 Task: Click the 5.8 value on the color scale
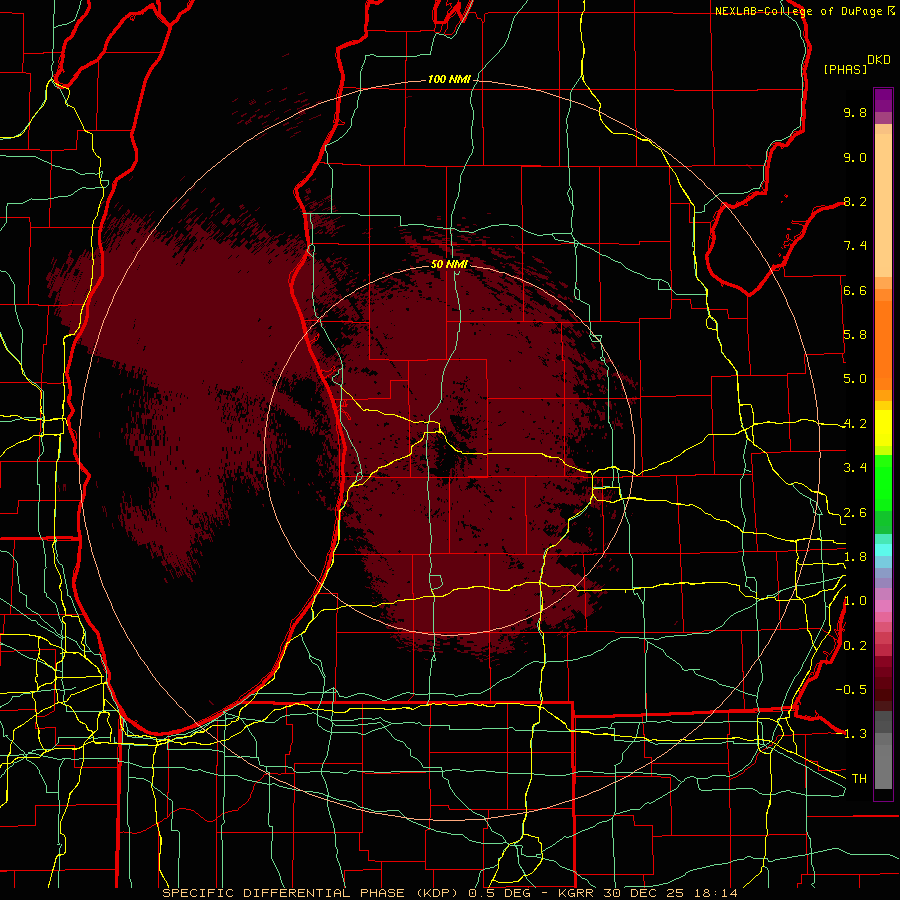[x=855, y=335]
